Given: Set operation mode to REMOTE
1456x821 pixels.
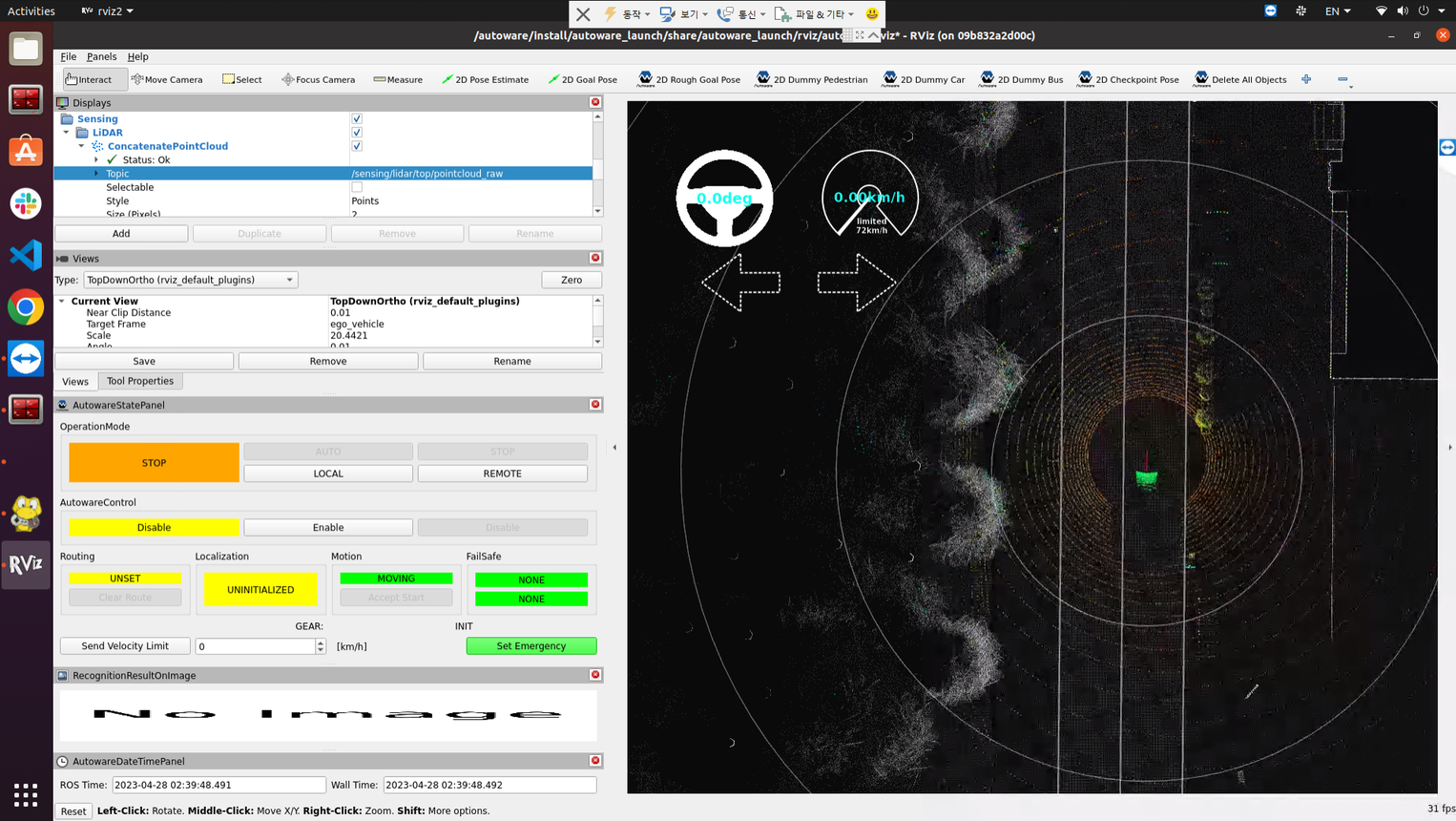Looking at the screenshot, I should click(502, 474).
